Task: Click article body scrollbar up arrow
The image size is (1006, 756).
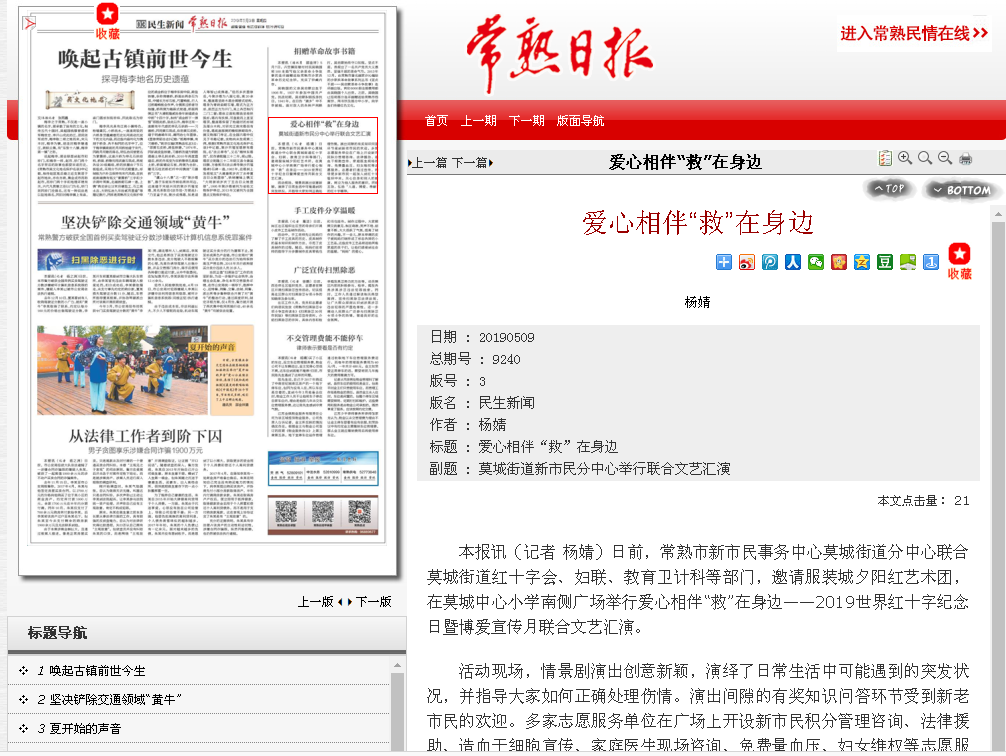Action: point(998,214)
